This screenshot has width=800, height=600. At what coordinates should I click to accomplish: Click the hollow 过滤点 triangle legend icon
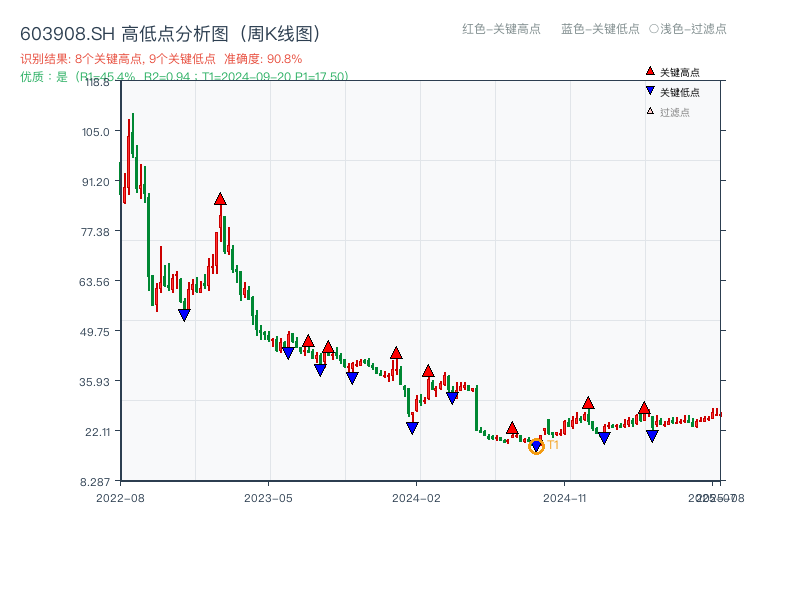pyautogui.click(x=648, y=111)
